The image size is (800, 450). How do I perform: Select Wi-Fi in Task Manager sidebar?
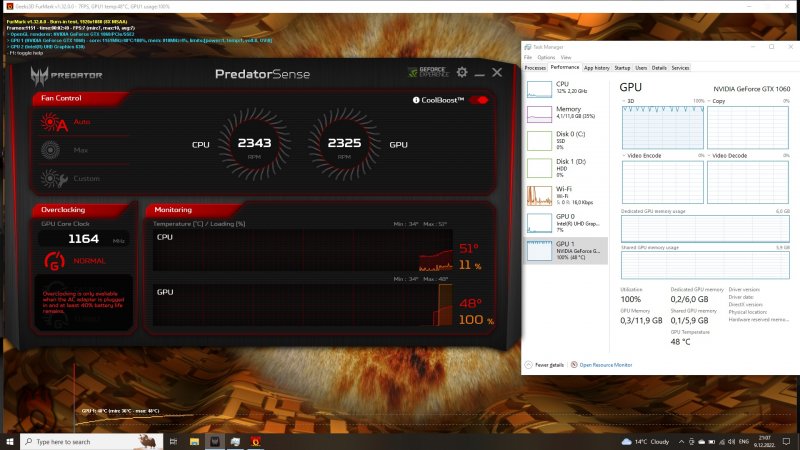coord(566,195)
